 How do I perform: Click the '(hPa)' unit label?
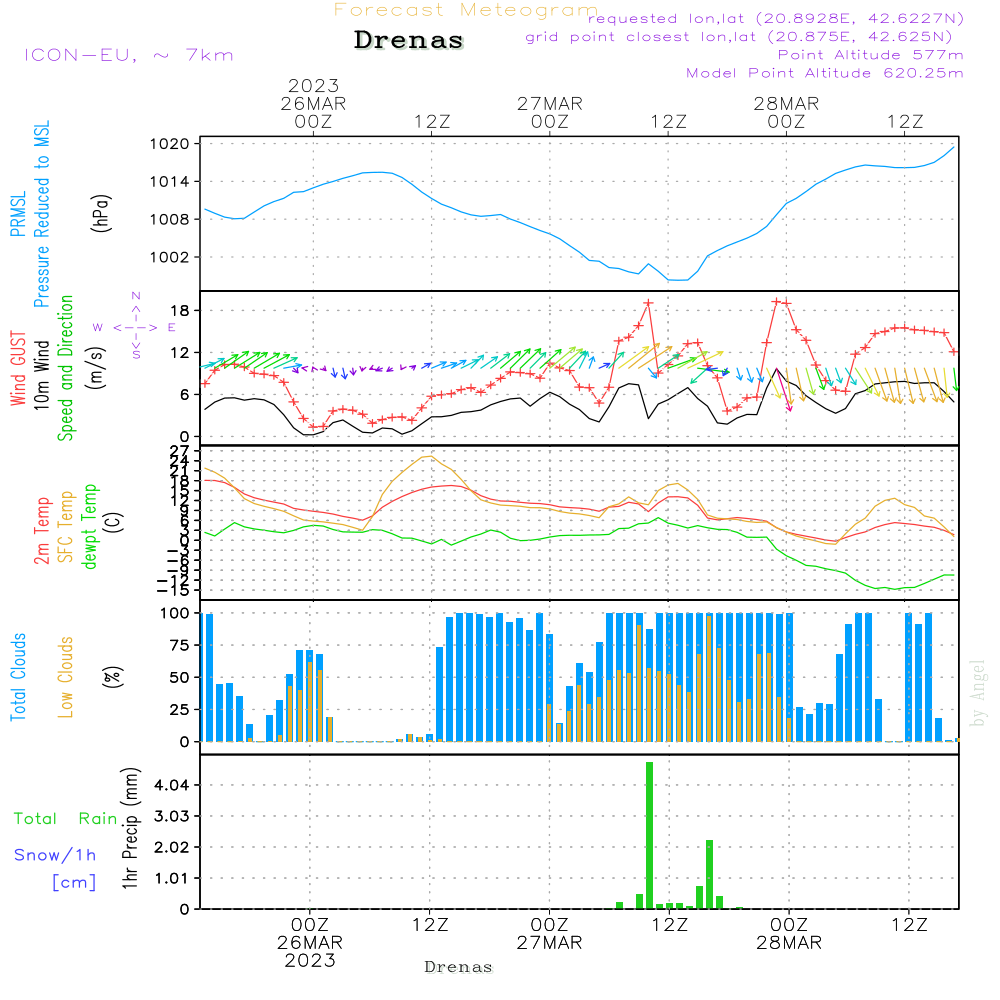[101, 213]
